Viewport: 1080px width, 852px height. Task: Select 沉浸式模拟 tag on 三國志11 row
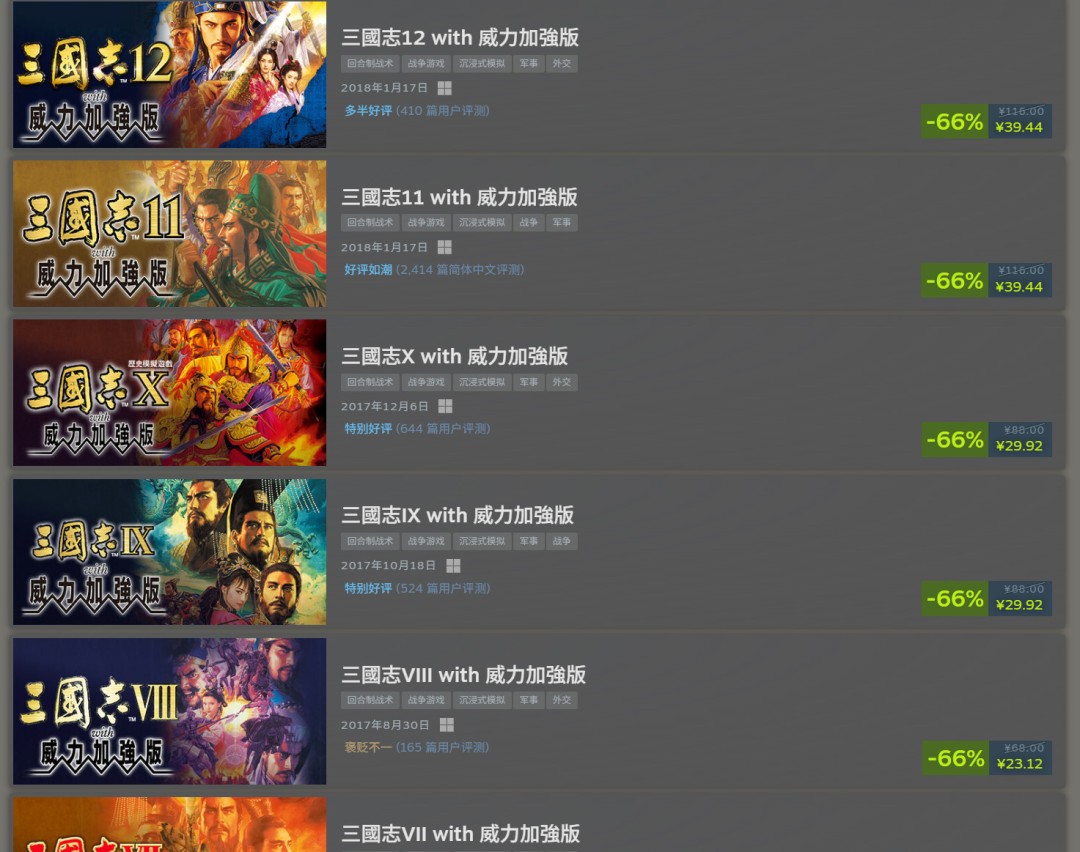coord(481,222)
